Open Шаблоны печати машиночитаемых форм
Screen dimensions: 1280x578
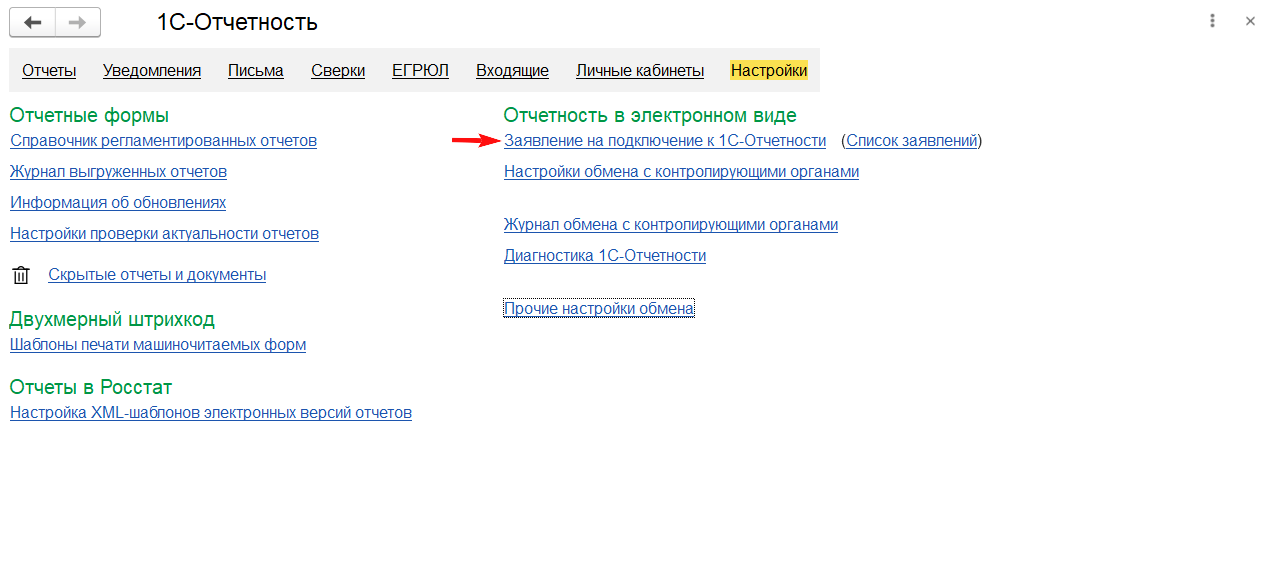(158, 345)
